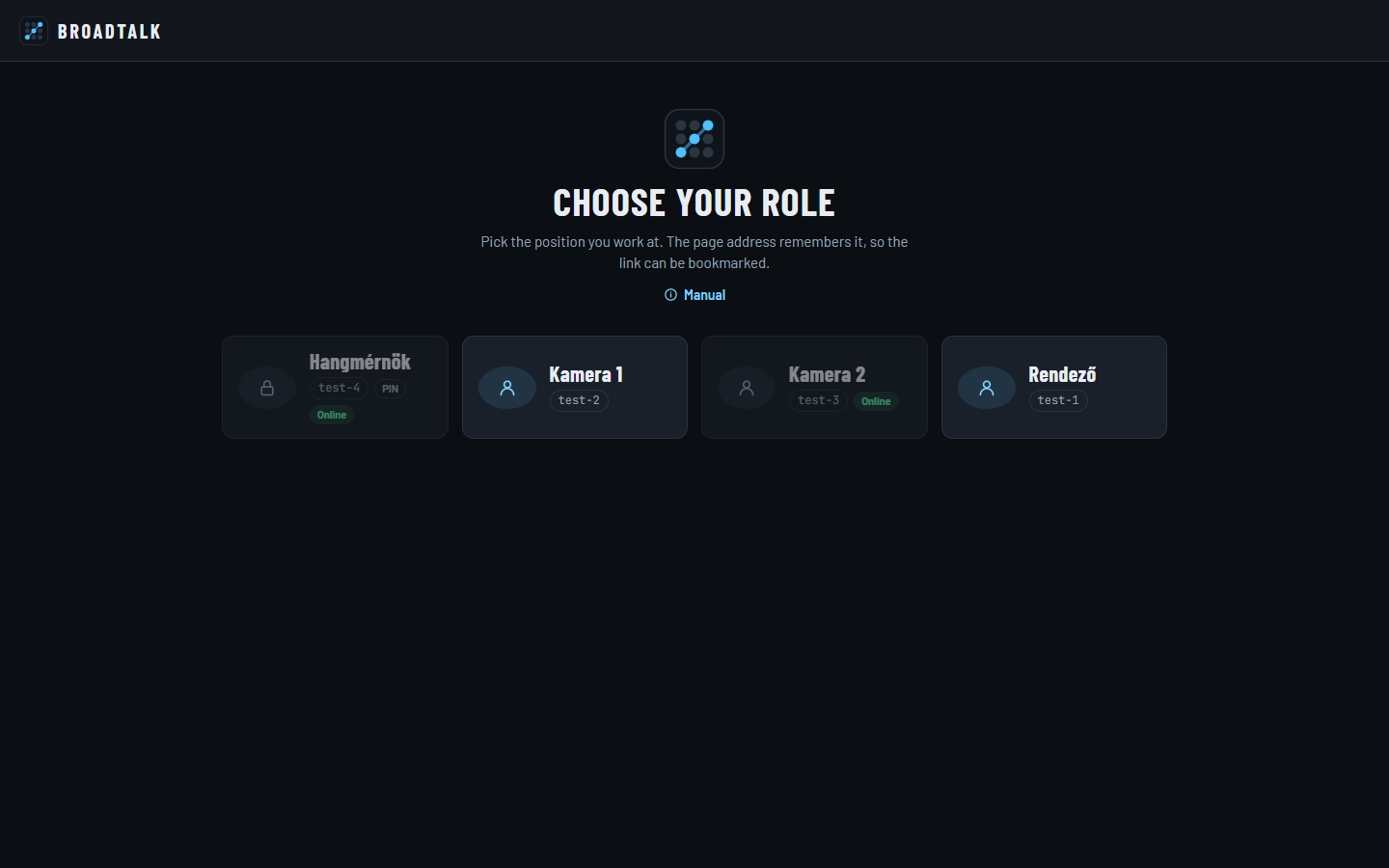Click the Online badge on Hangmérnök card

click(x=332, y=415)
